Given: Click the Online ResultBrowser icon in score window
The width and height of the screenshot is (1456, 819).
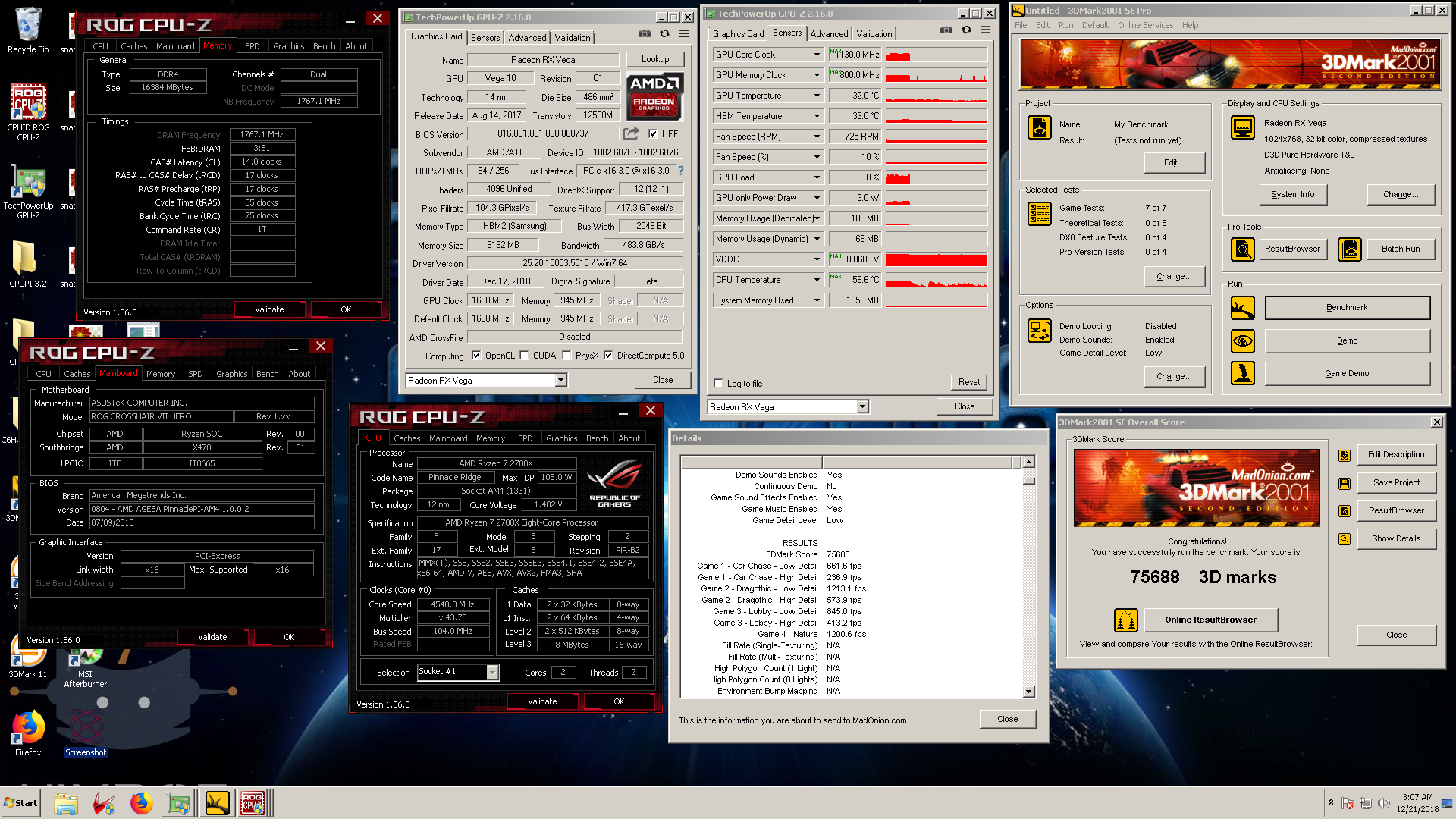Looking at the screenshot, I should coord(1125,620).
